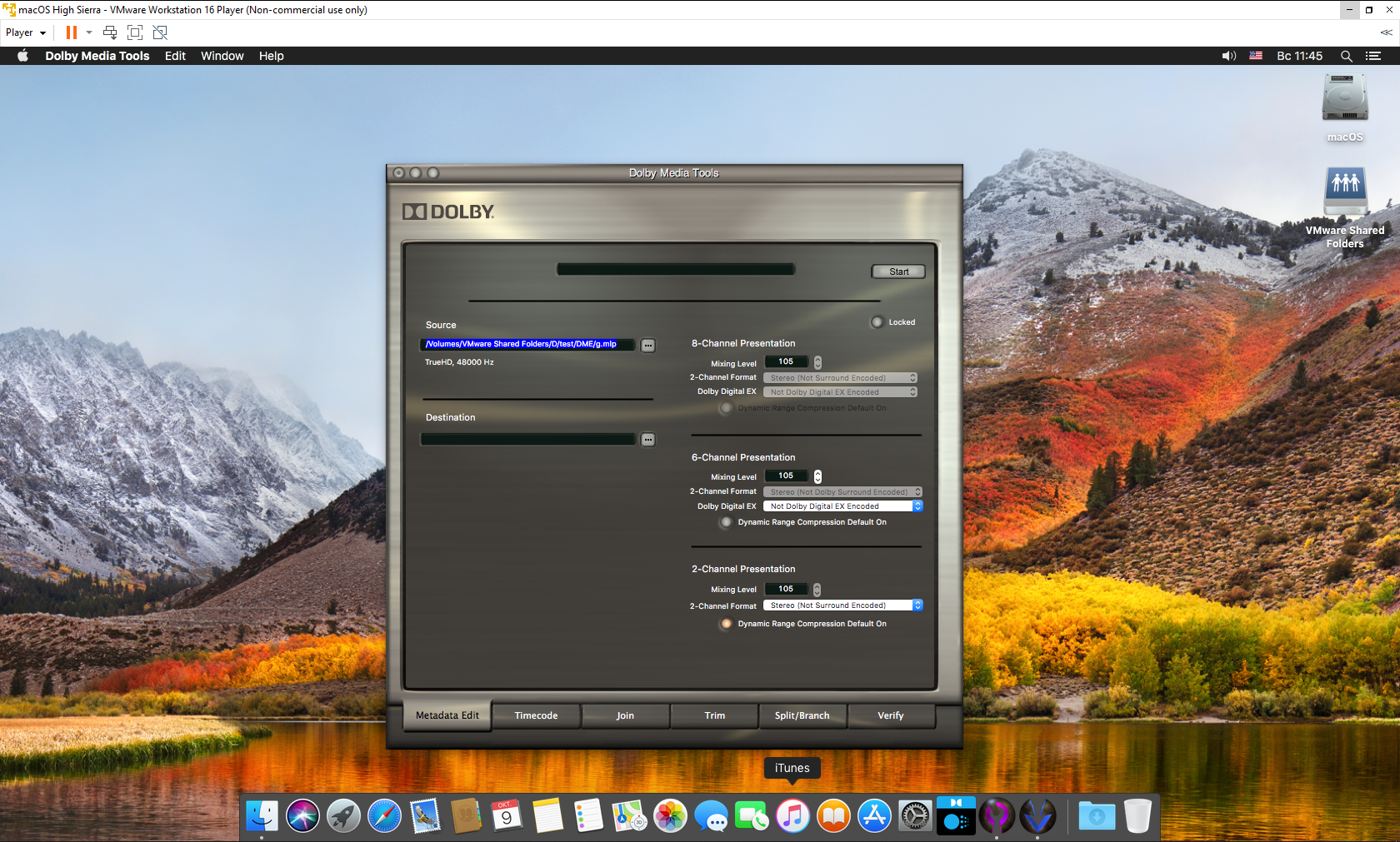
Task: Open Finder in the dock
Action: pyautogui.click(x=262, y=816)
